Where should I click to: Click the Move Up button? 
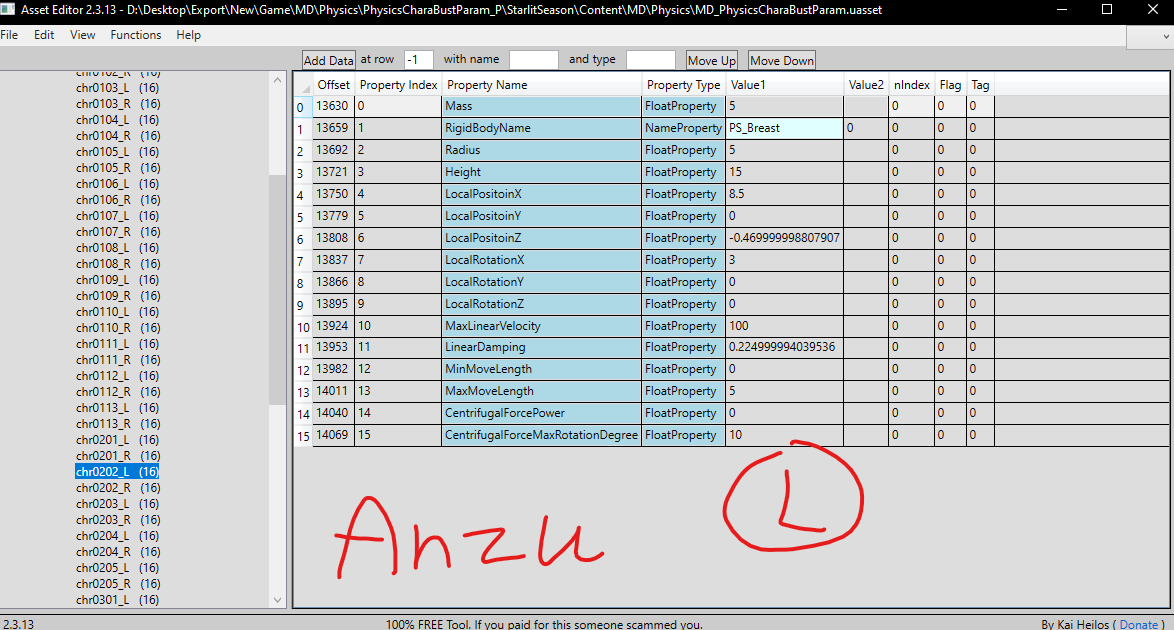point(711,61)
